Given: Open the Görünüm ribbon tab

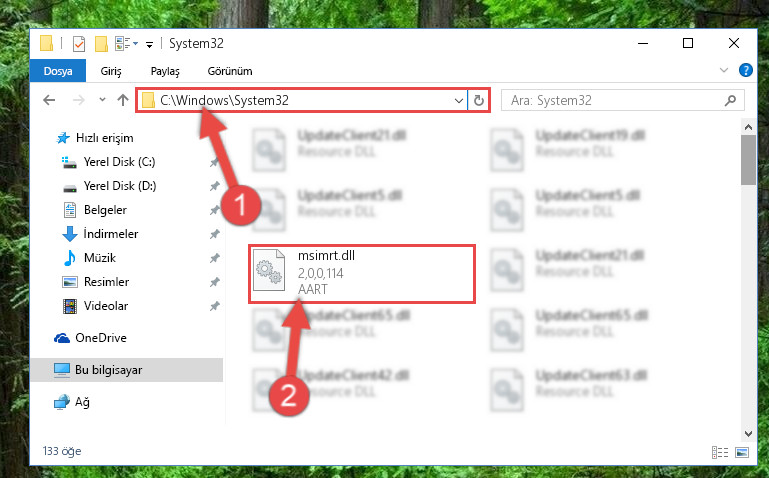Looking at the screenshot, I should [x=230, y=71].
